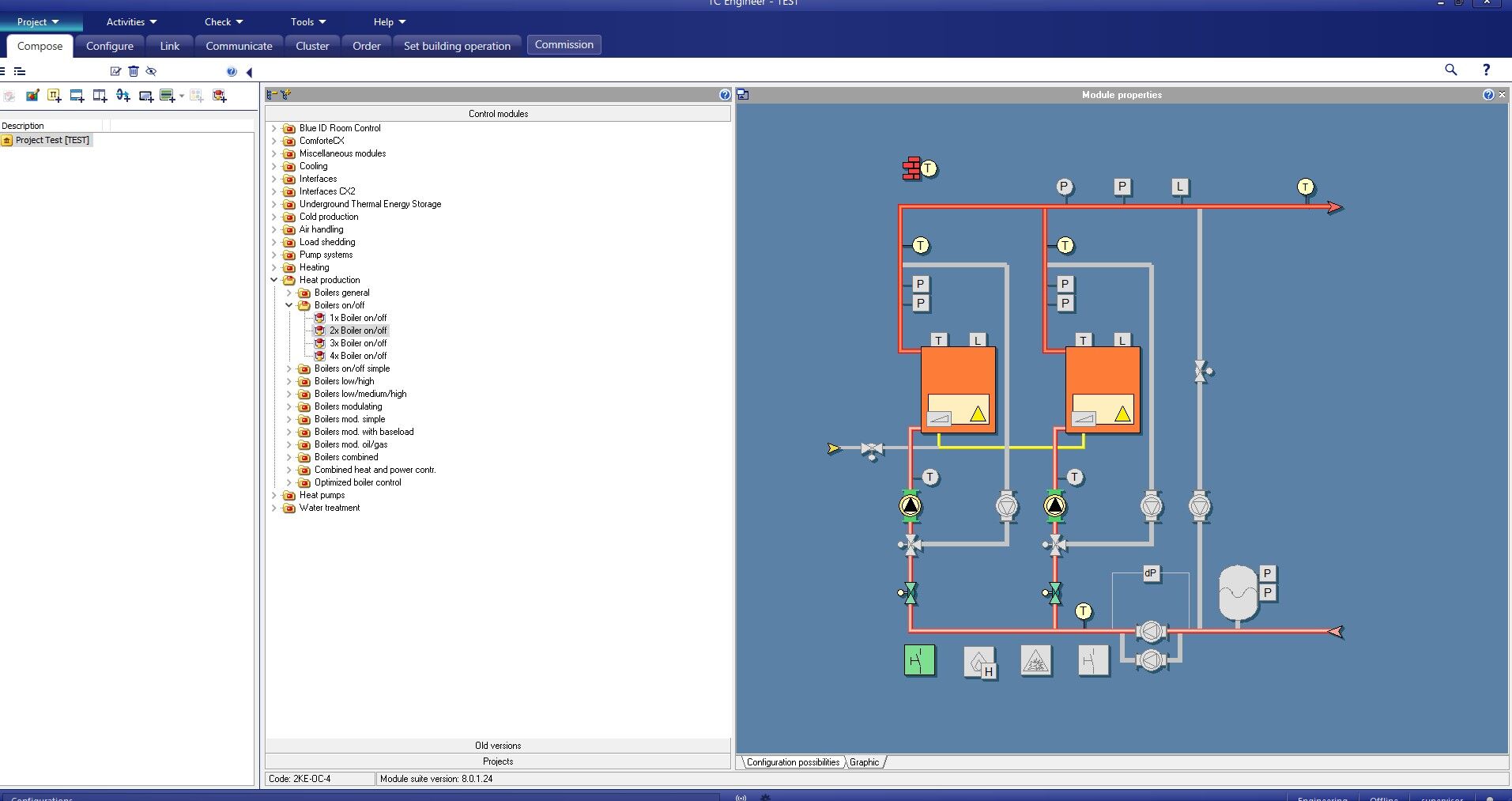Switch to the Graphic tab
The width and height of the screenshot is (1512, 801).
864,762
